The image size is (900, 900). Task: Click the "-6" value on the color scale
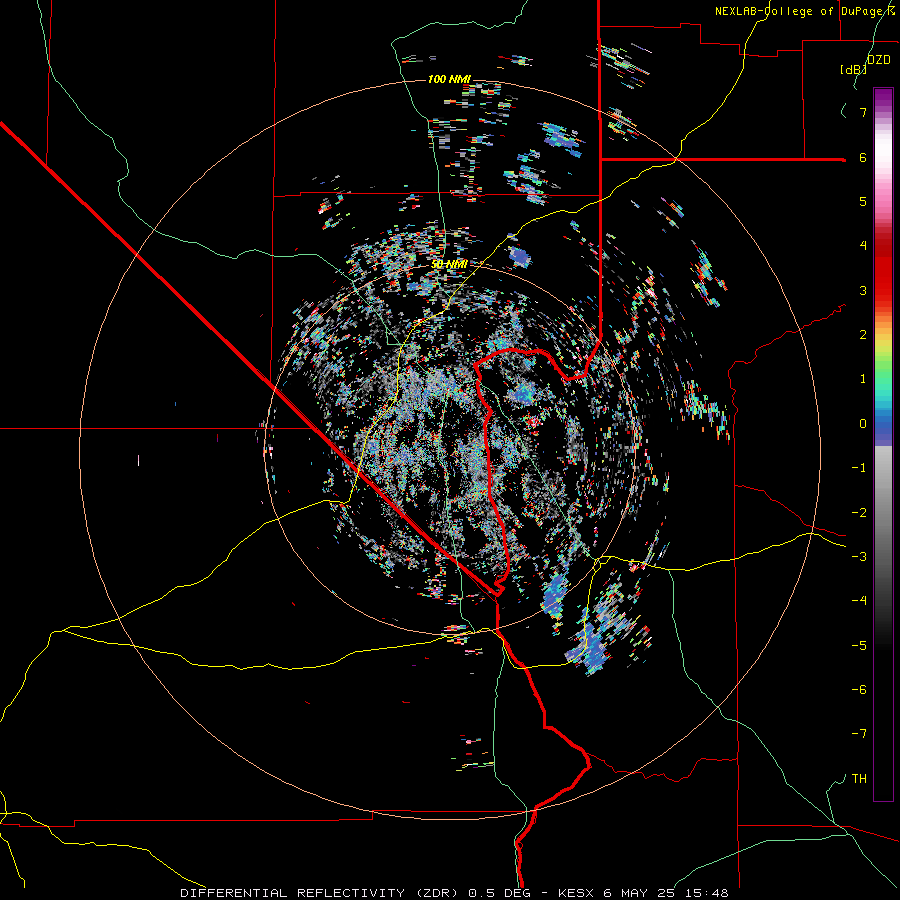pos(859,690)
